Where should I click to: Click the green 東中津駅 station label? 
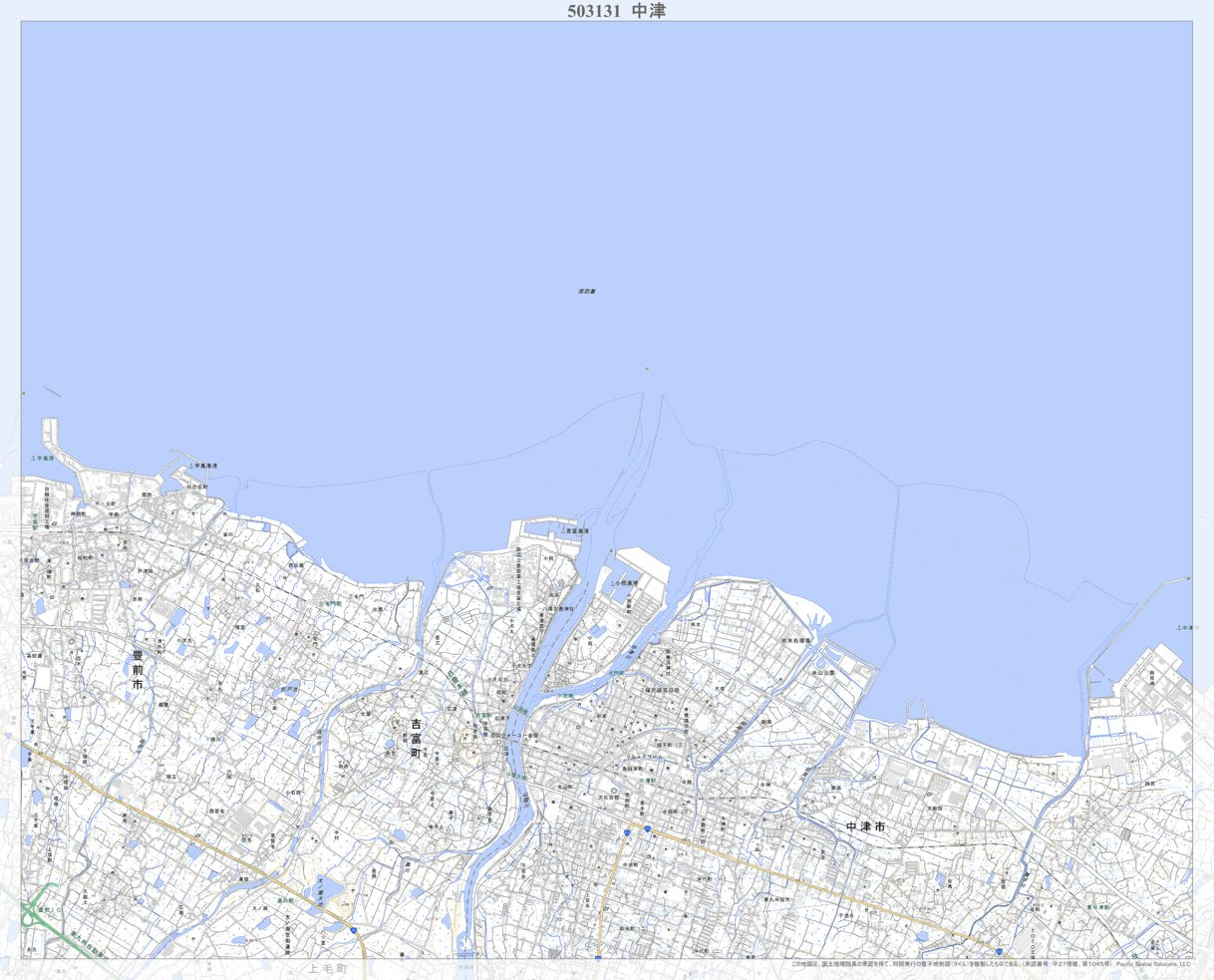[1097, 907]
